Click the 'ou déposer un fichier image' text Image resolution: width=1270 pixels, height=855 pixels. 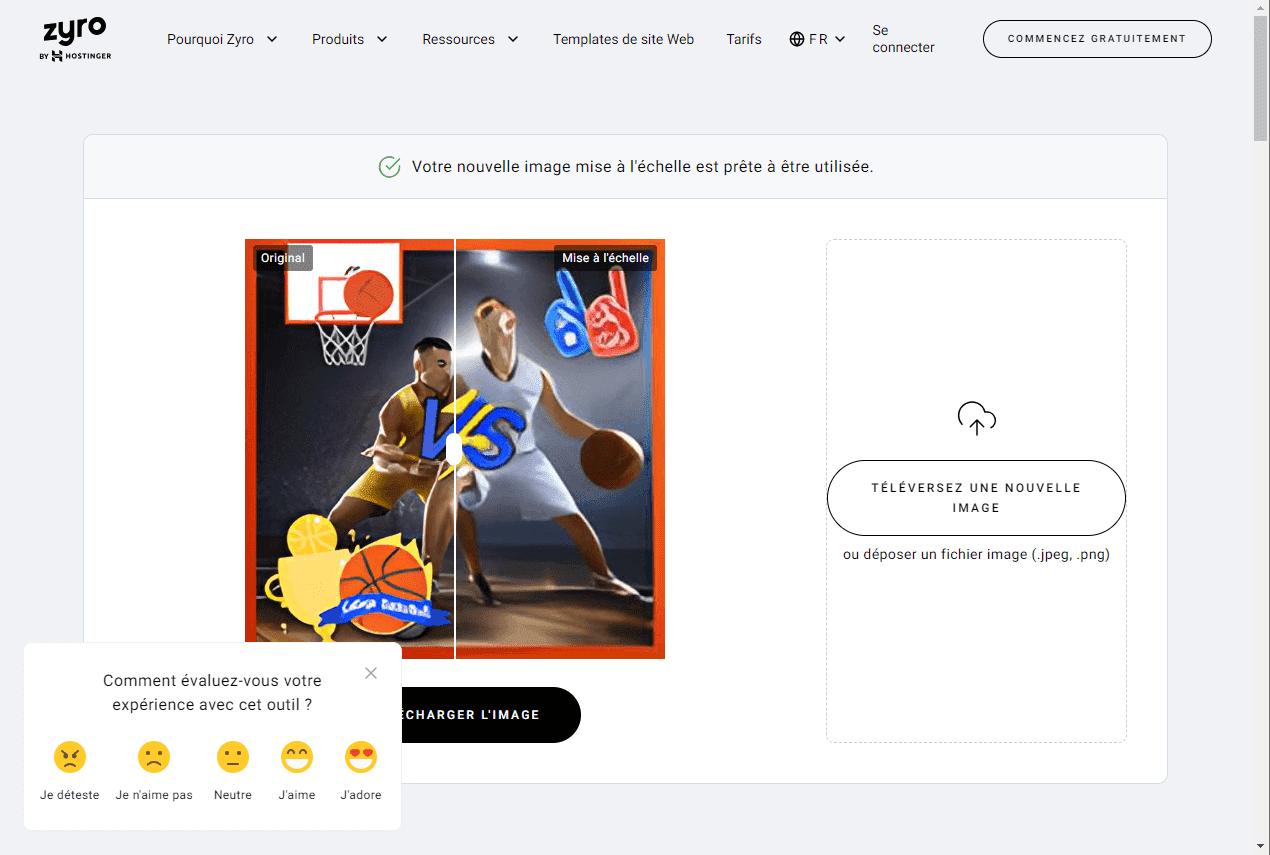pos(976,554)
